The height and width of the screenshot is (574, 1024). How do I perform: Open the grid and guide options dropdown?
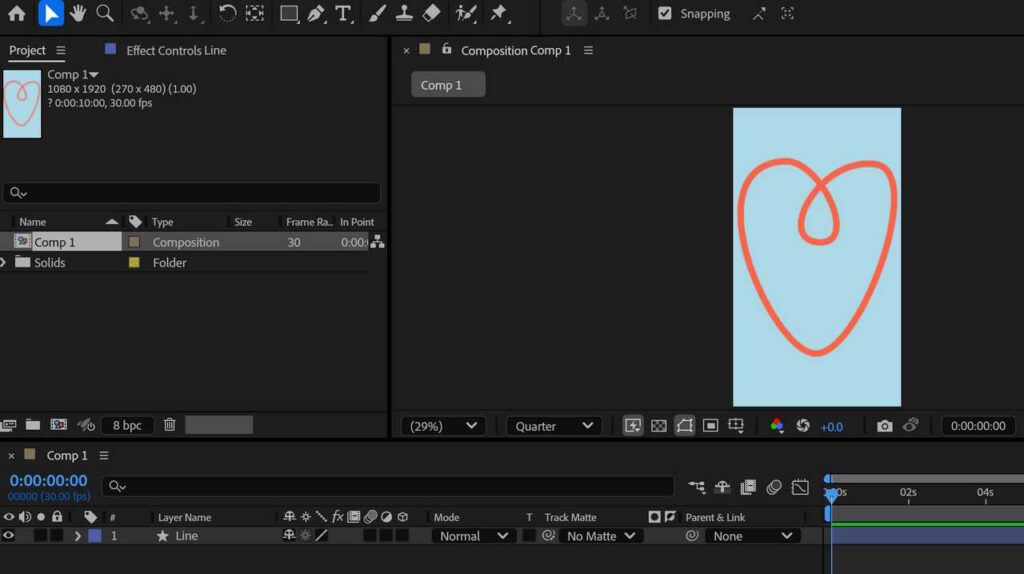coord(736,426)
